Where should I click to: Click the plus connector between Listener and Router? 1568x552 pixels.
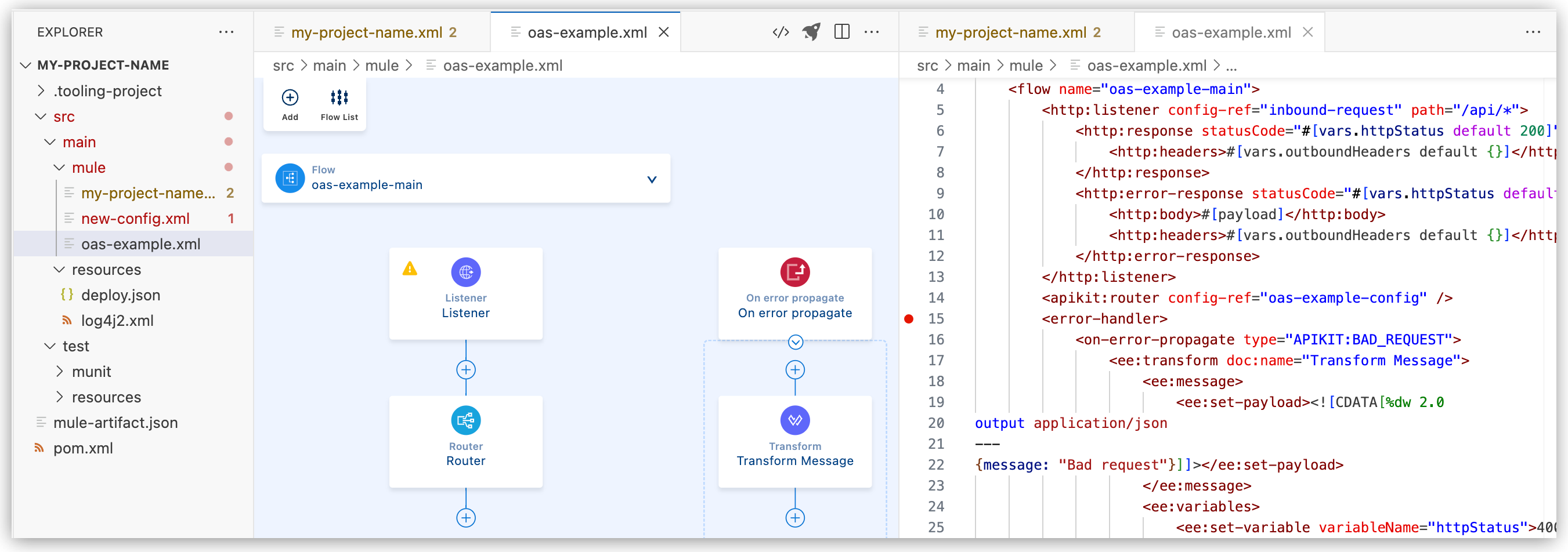point(465,369)
